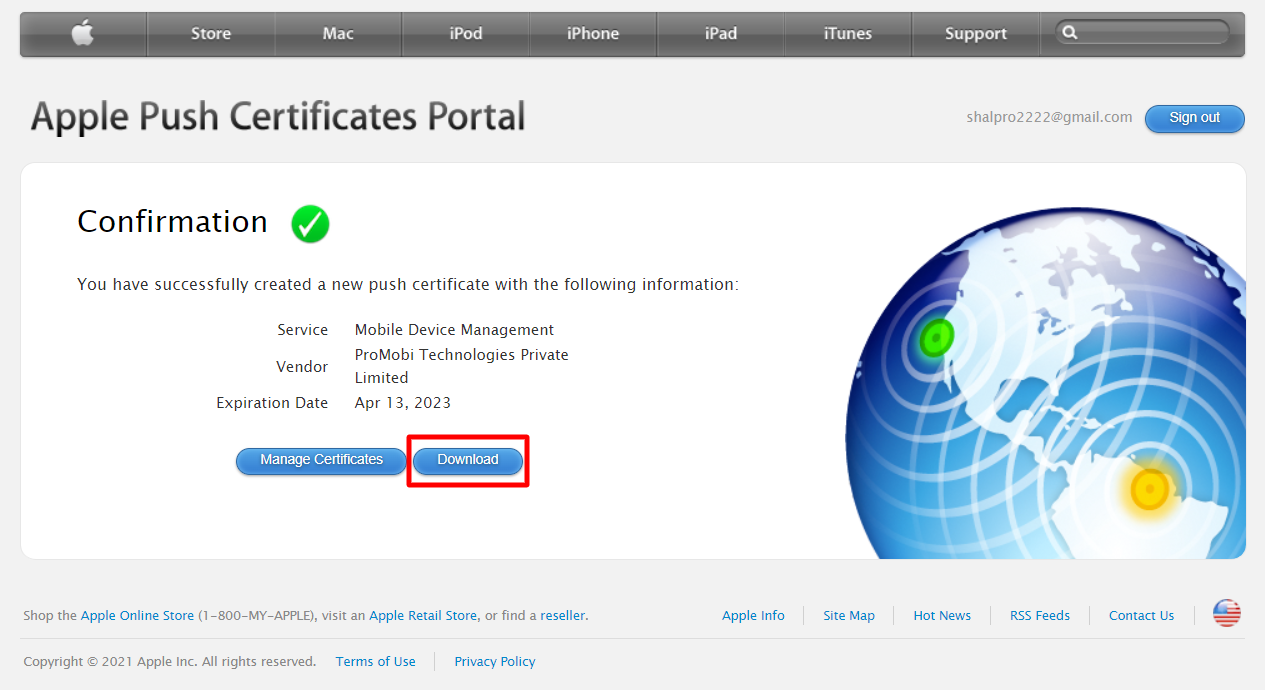Click the Sign out button
The image size is (1265, 690).
(x=1195, y=118)
